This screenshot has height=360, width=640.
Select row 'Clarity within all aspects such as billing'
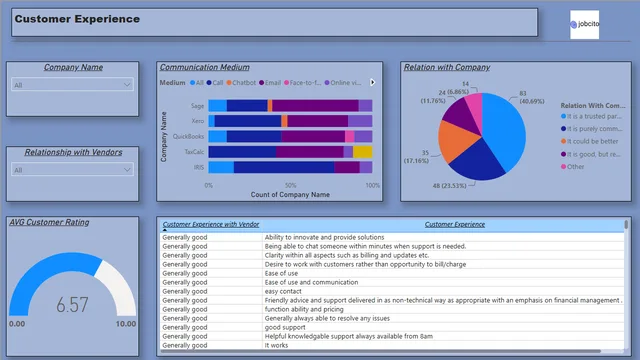tap(392, 255)
